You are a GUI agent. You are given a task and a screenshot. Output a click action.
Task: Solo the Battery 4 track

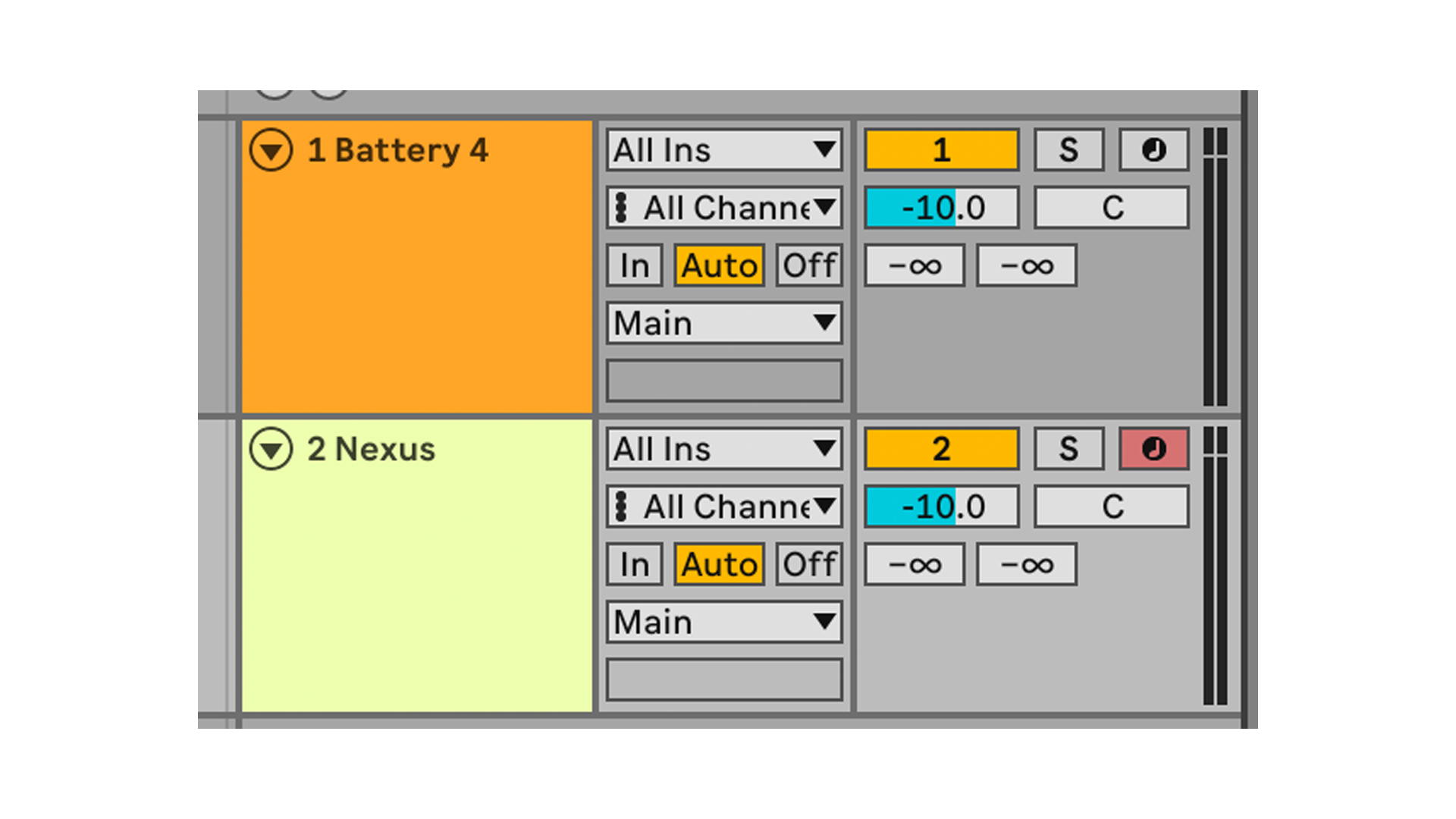coord(1069,149)
